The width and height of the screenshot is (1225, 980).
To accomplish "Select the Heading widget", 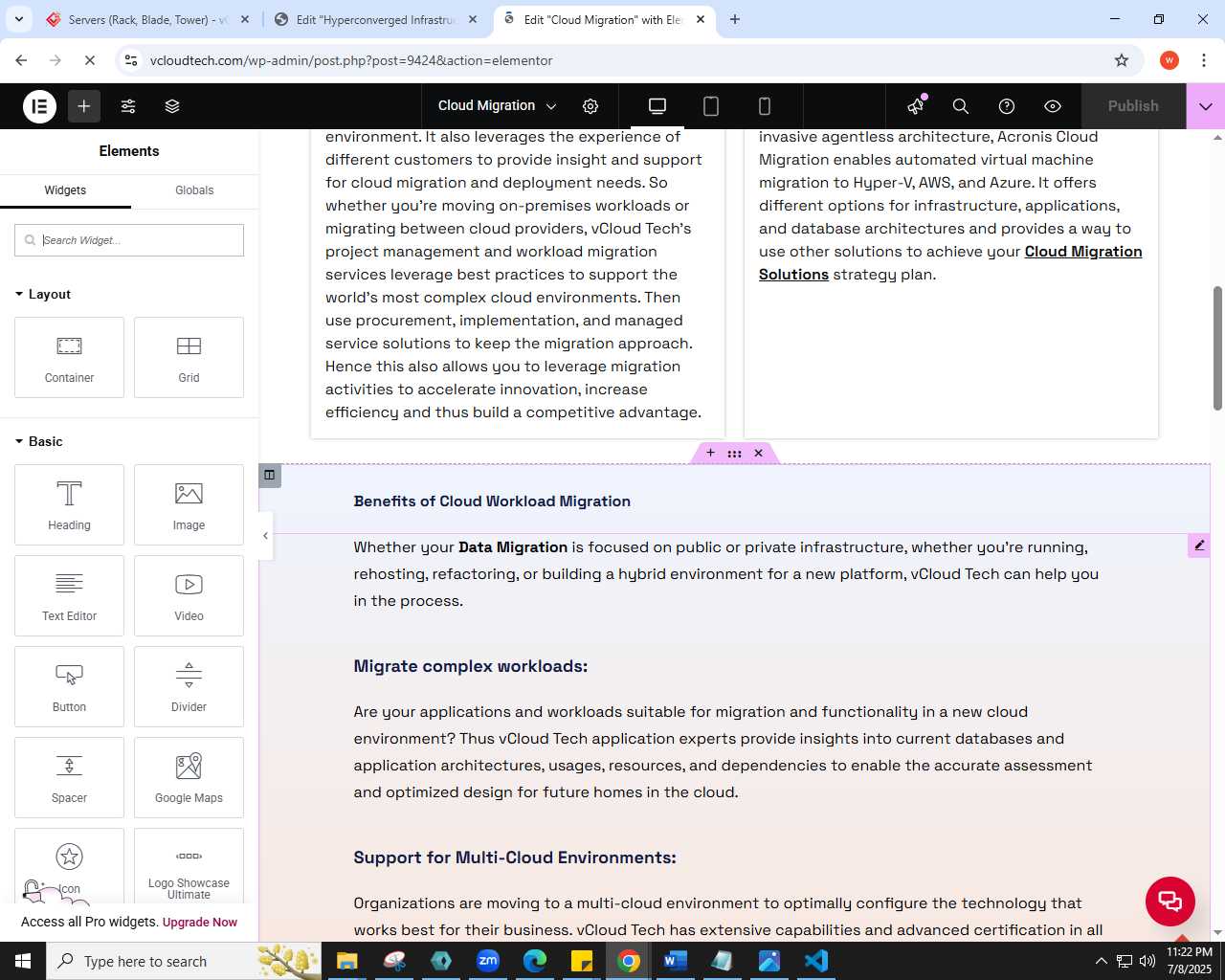I will point(69,504).
